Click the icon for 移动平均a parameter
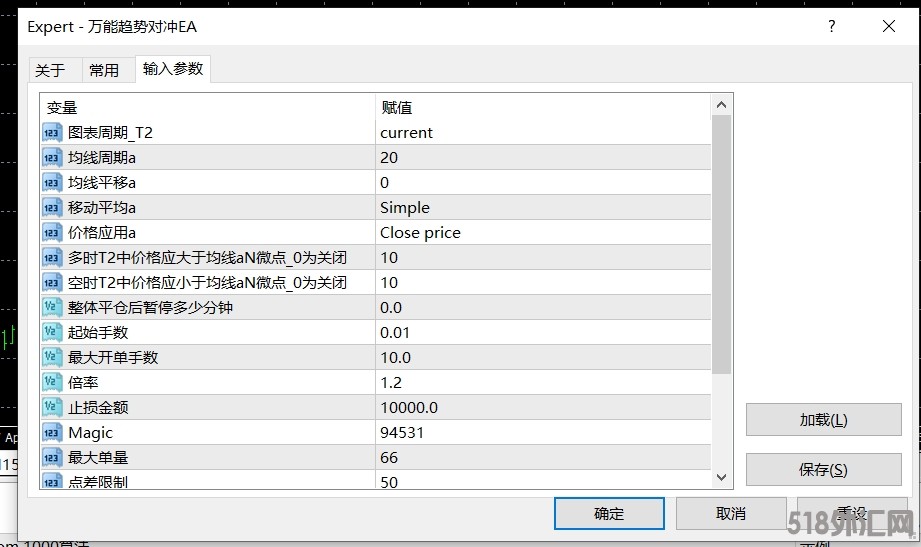Image resolution: width=921 pixels, height=547 pixels. click(x=53, y=208)
